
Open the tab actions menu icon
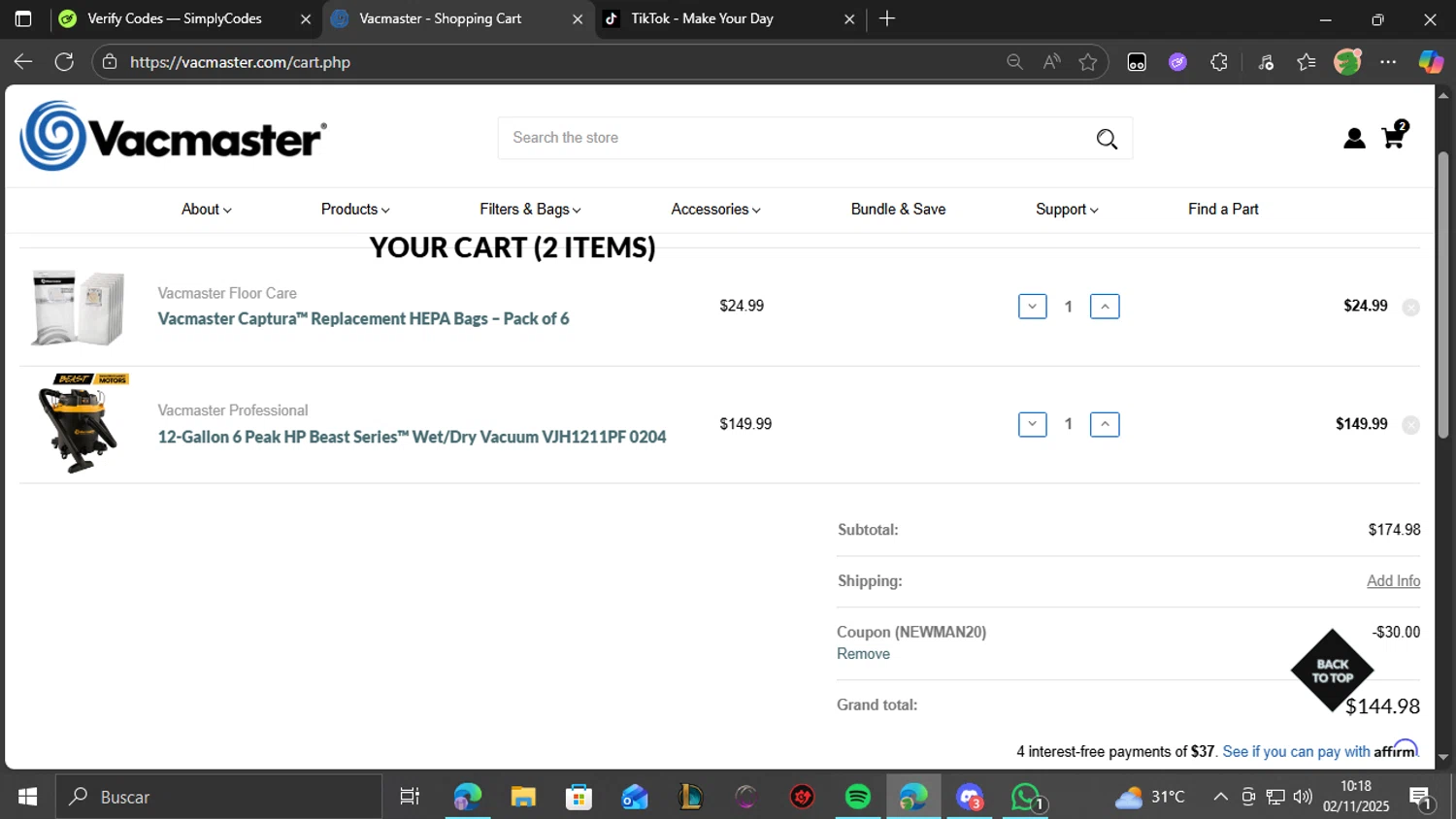pos(23,18)
